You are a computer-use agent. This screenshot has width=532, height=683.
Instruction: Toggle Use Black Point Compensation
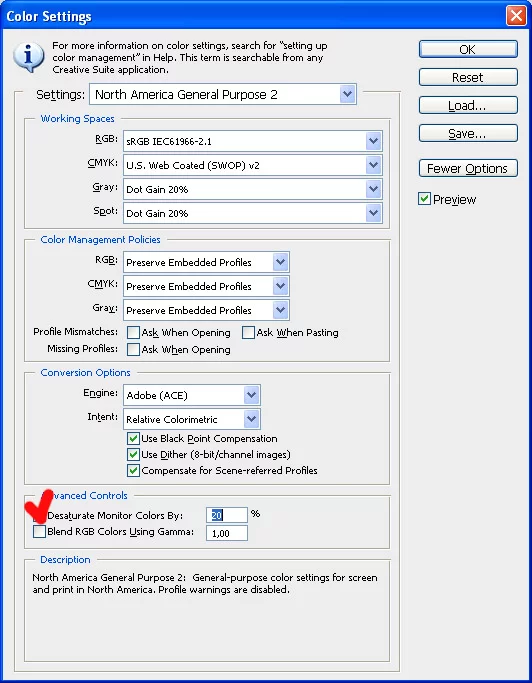133,438
